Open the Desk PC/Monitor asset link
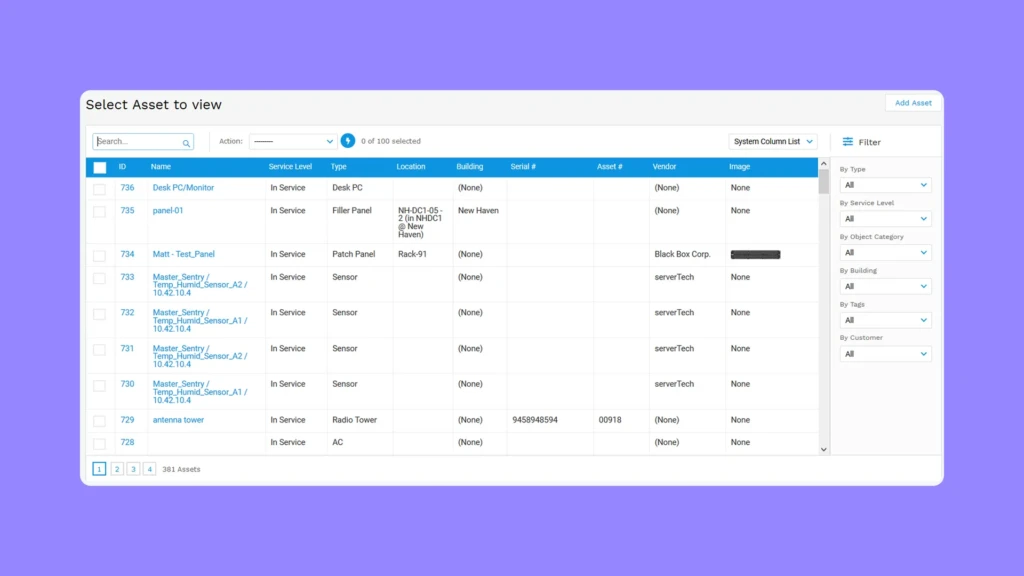1024x576 pixels. tap(183, 188)
